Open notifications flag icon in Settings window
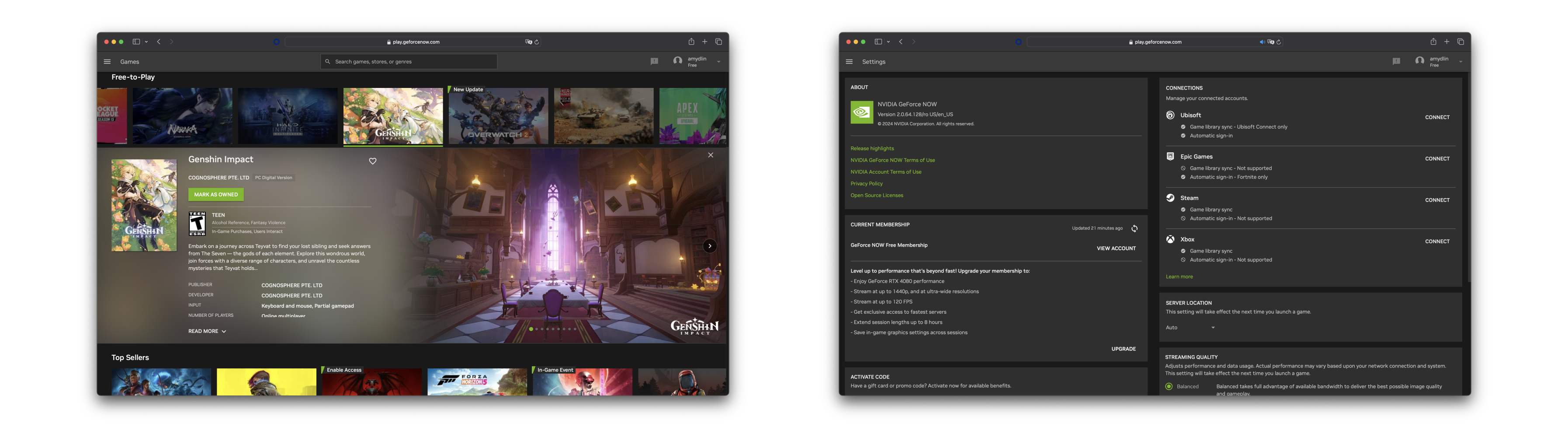This screenshot has width=1568, height=441. pos(1396,62)
